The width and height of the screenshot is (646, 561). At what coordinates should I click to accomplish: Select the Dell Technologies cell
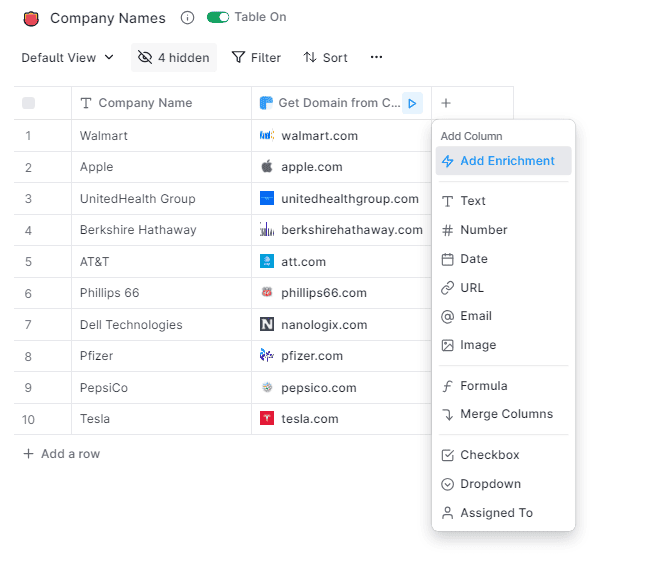point(162,325)
